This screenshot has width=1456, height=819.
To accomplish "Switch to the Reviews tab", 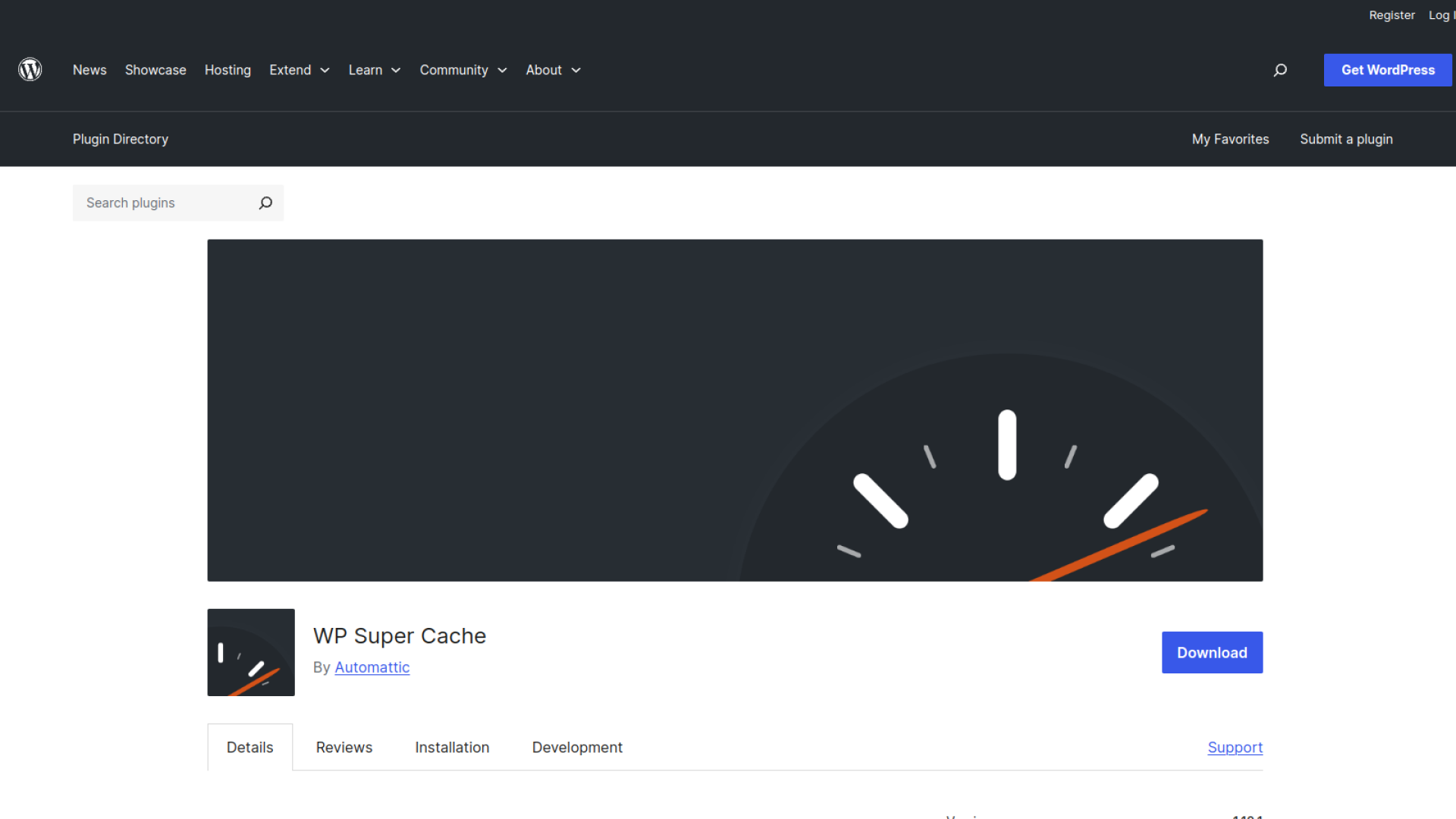I will pos(344,747).
